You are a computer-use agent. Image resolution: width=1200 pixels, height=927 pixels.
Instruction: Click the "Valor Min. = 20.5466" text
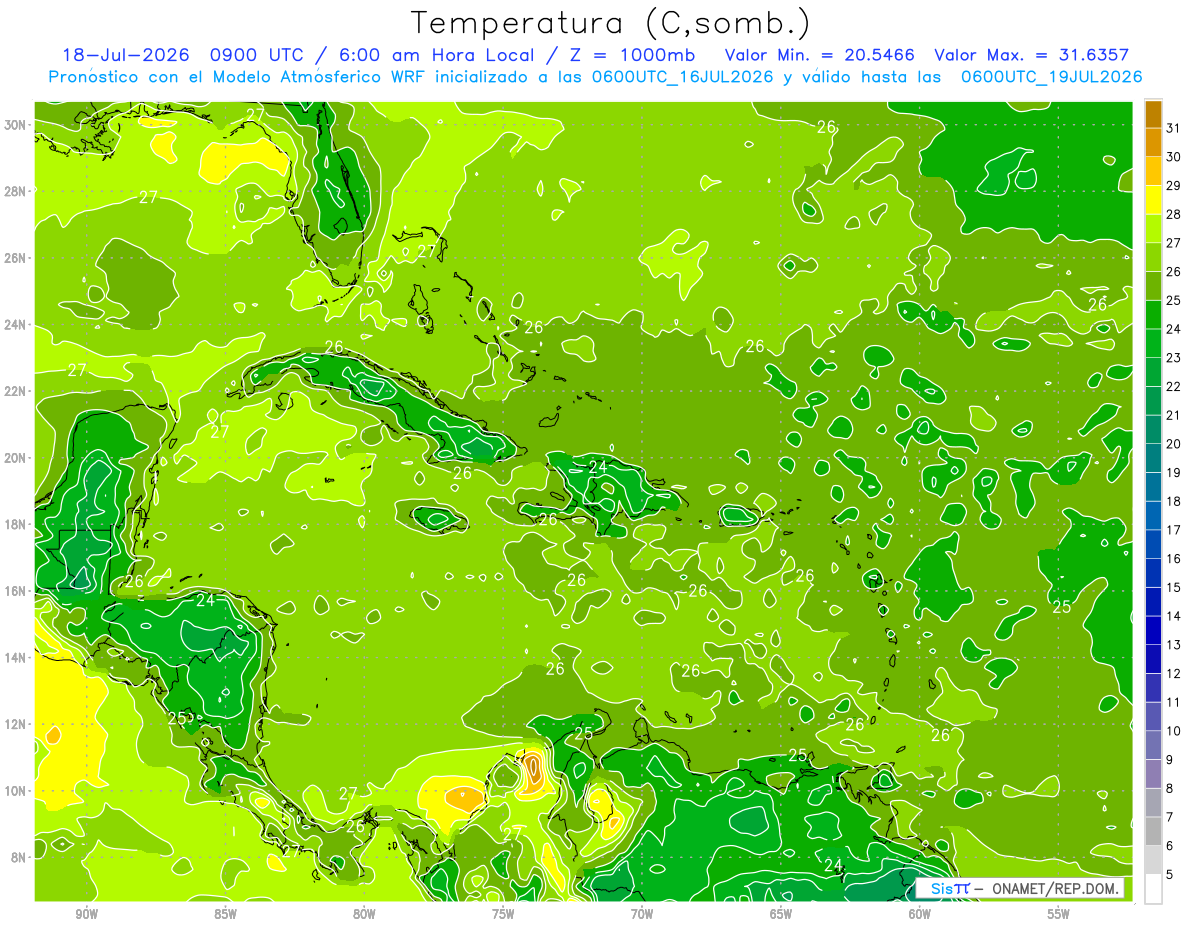[x=817, y=55]
